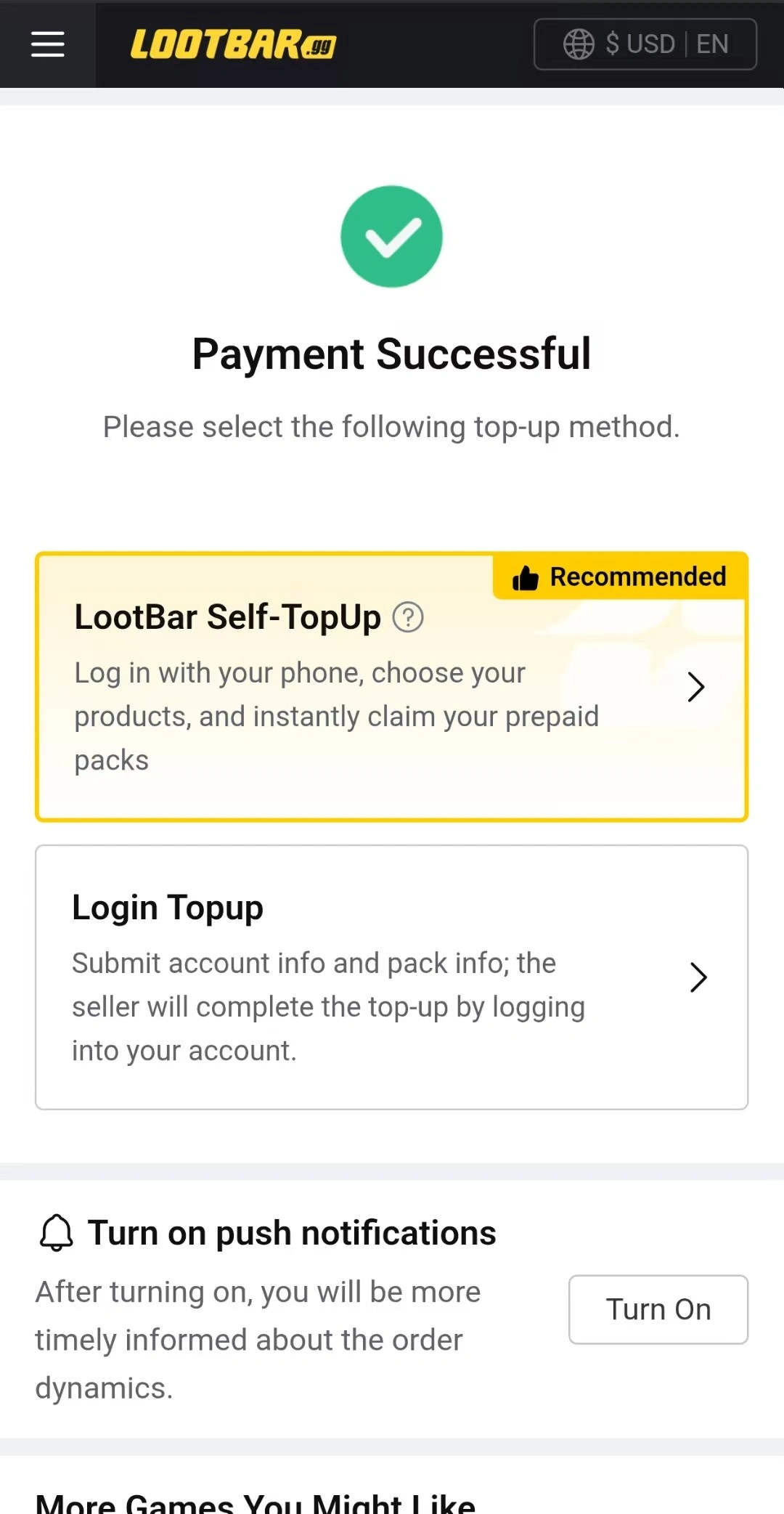The image size is (784, 1514).
Task: Click the LootBar.gg logo
Action: coord(233,44)
